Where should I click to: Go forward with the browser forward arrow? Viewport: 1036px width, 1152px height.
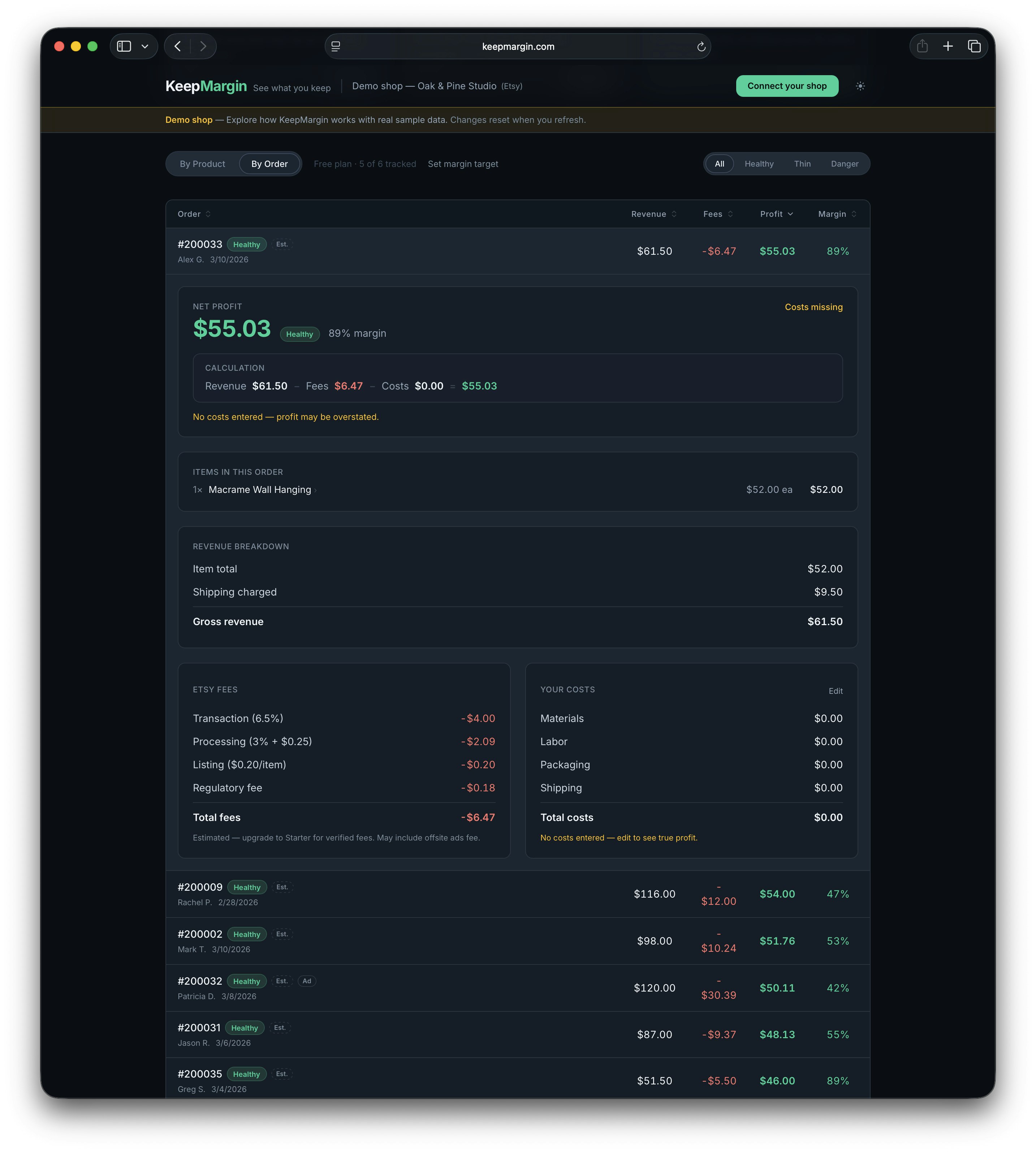tap(203, 46)
